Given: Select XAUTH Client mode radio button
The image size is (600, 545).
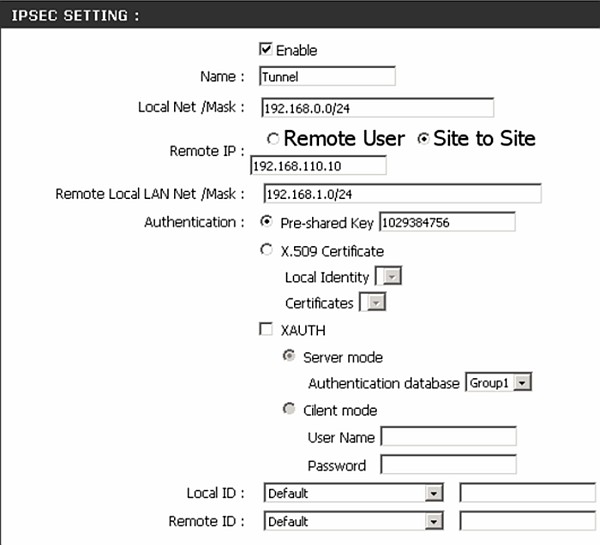Looking at the screenshot, I should click(x=290, y=409).
